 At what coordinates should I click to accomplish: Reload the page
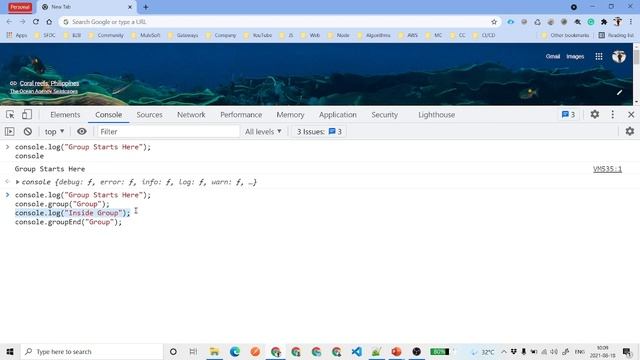click(36, 22)
